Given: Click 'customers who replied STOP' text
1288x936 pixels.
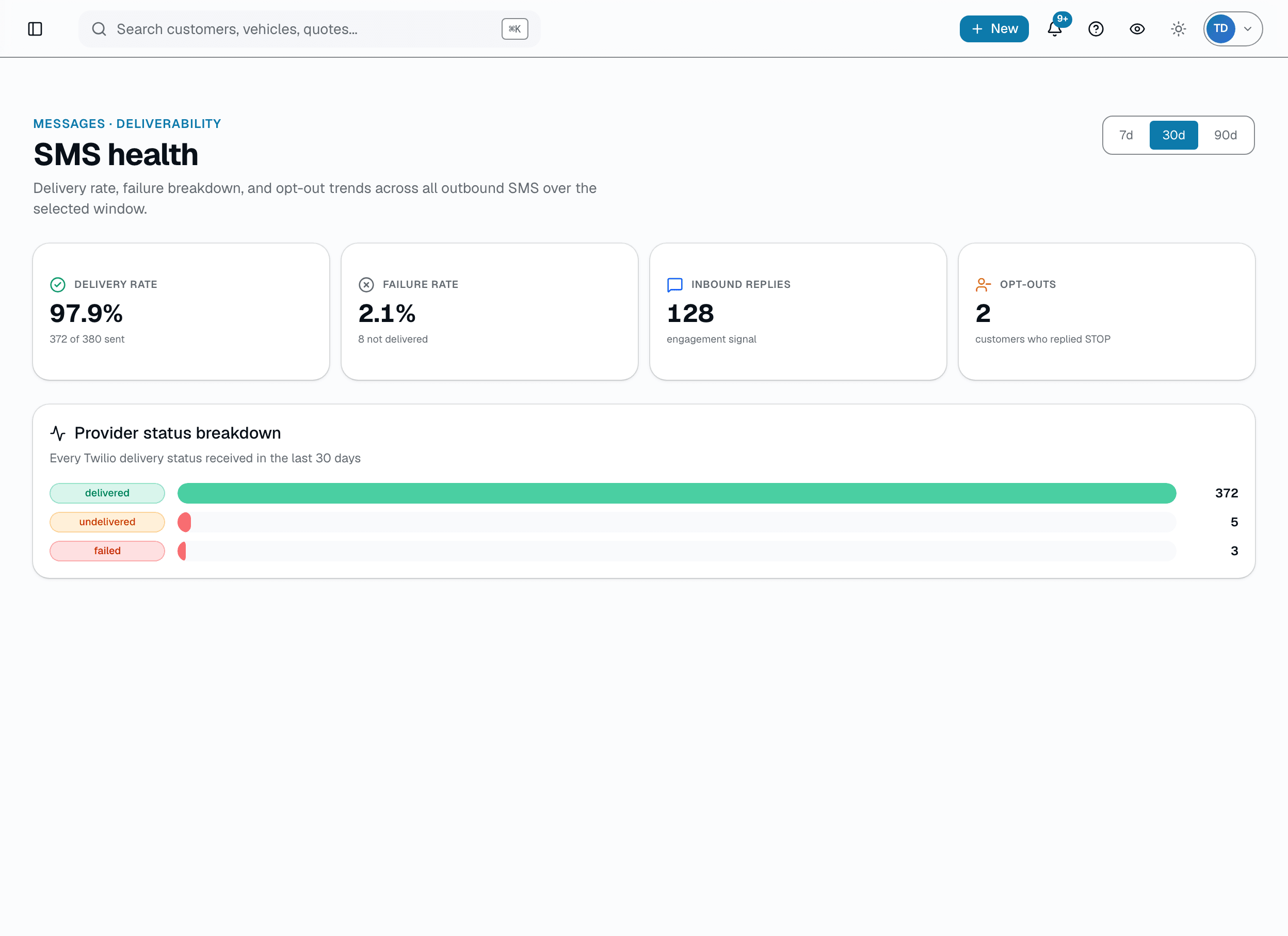Looking at the screenshot, I should [1043, 339].
